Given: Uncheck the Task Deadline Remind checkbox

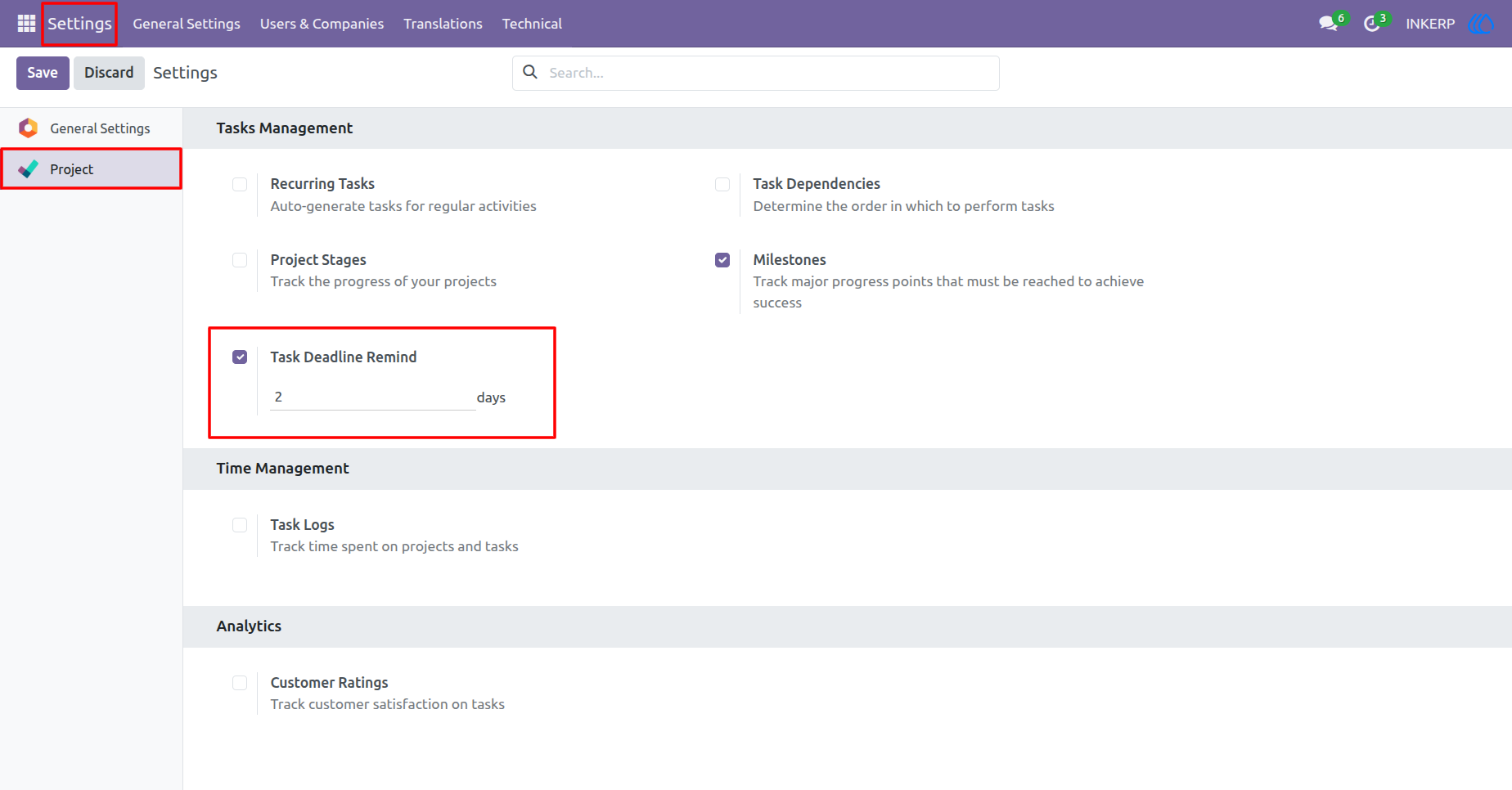Looking at the screenshot, I should [x=240, y=357].
